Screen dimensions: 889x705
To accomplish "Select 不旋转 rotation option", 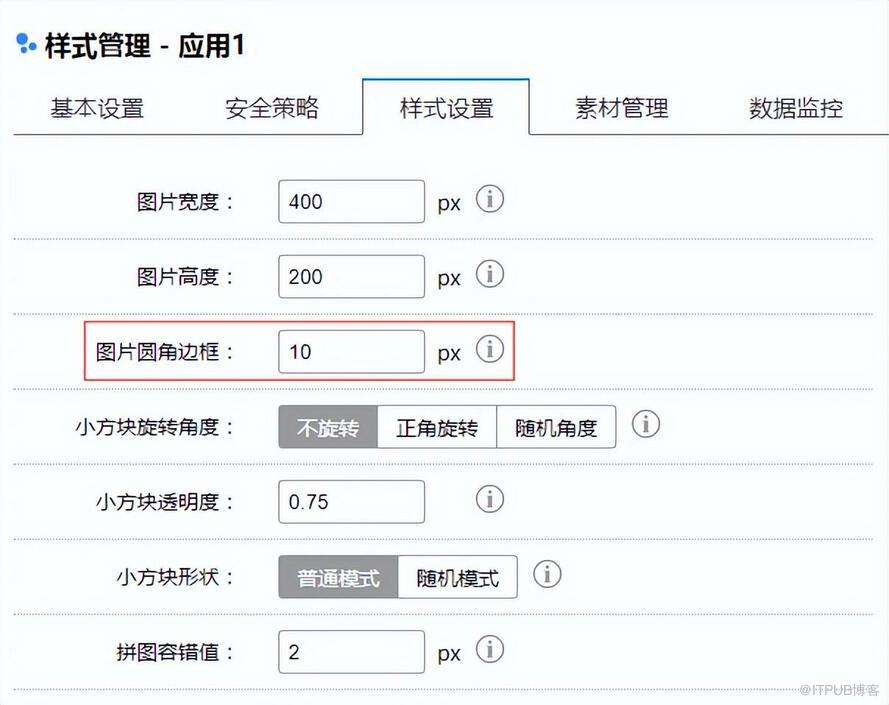I will point(328,428).
